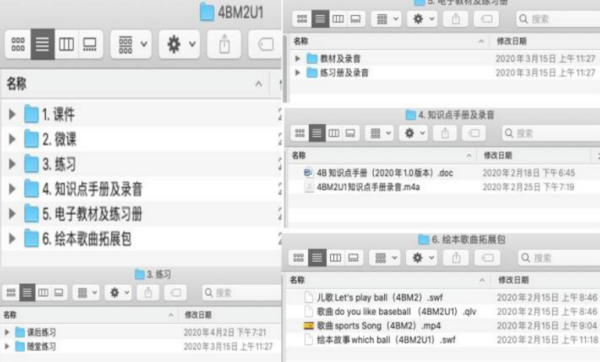This screenshot has width=600, height=362.
Task: Select 绘本故事 which ball .swf file
Action: coord(386,340)
